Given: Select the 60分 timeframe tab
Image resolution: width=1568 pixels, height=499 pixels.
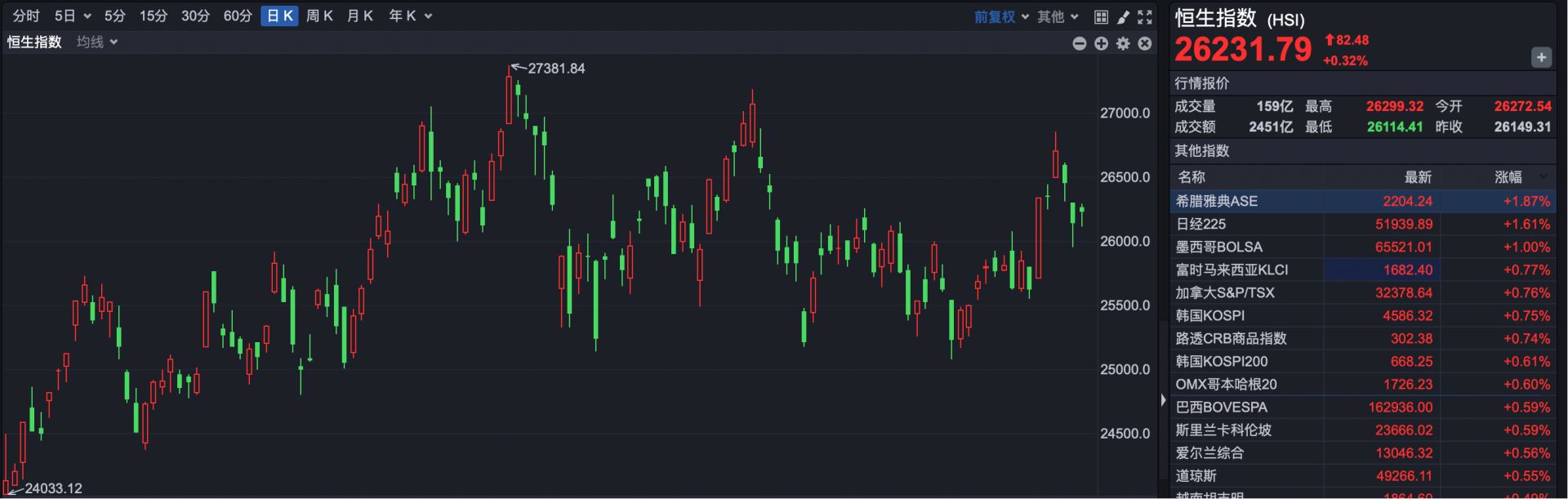Looking at the screenshot, I should pyautogui.click(x=238, y=16).
